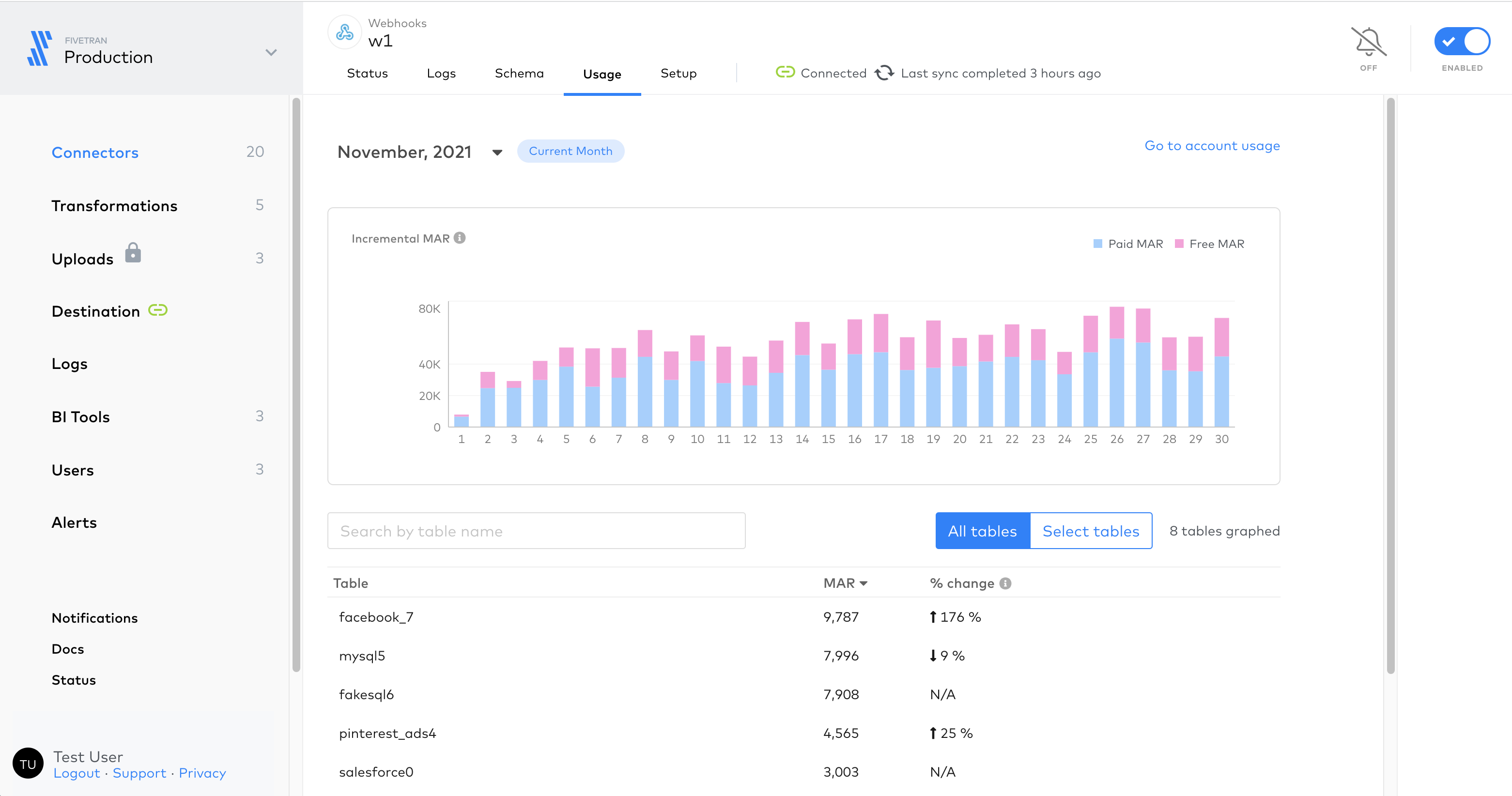Switch to the Setup tab
This screenshot has height=796, width=1512.
[x=678, y=74]
